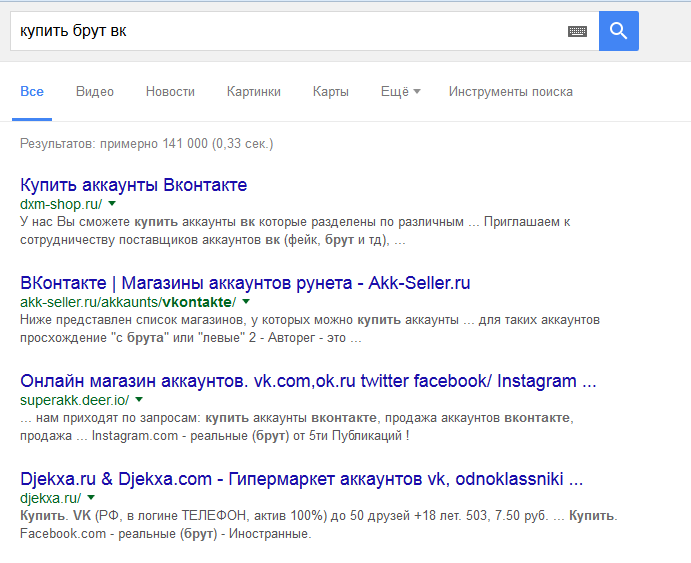The height and width of the screenshot is (563, 691).
Task: Open the Картинки tab
Action: tap(254, 92)
